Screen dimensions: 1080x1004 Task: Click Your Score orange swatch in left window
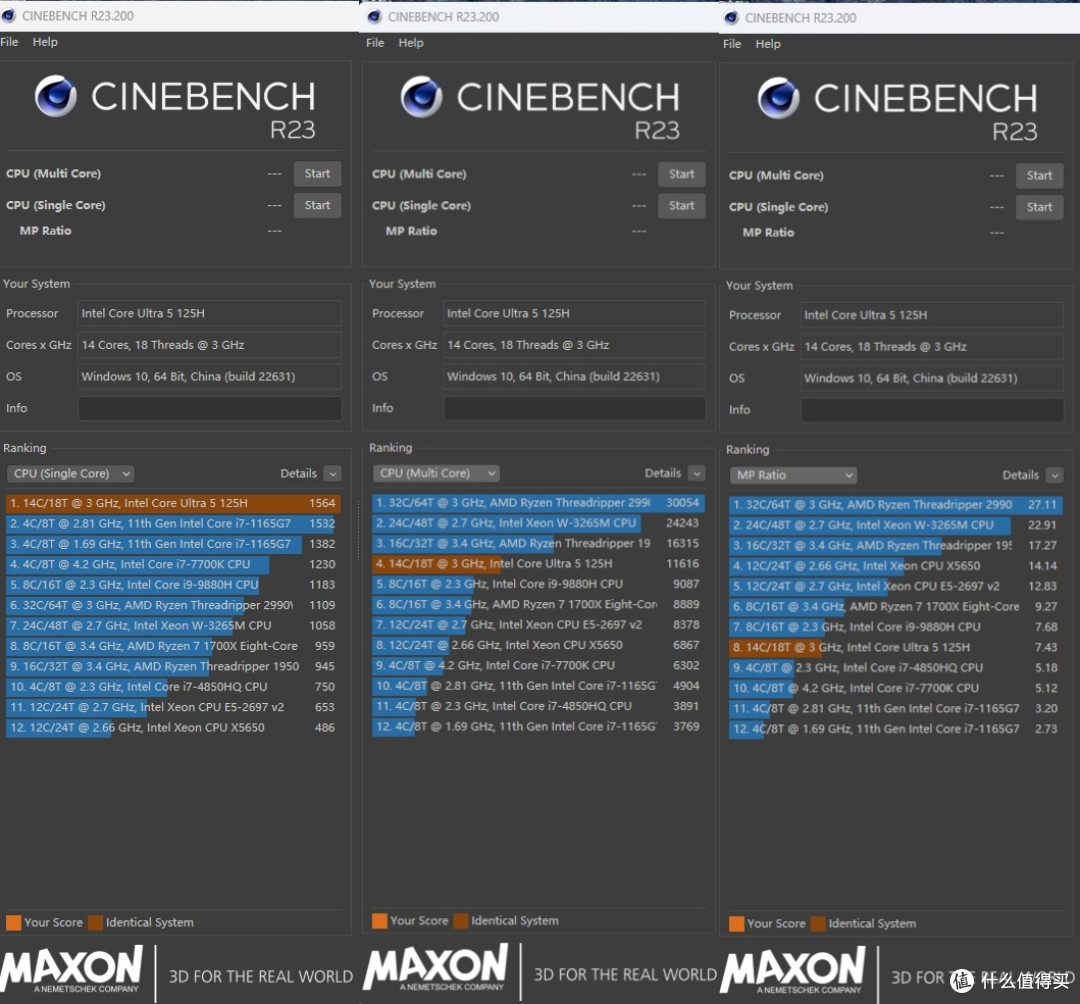[x=14, y=923]
